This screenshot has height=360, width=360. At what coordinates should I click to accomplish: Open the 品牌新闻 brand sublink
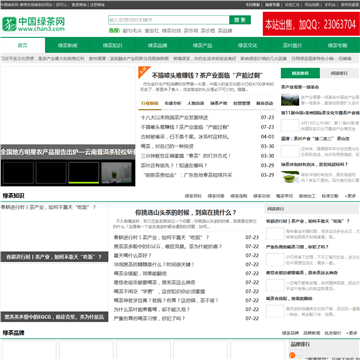pyautogui.click(x=312, y=333)
